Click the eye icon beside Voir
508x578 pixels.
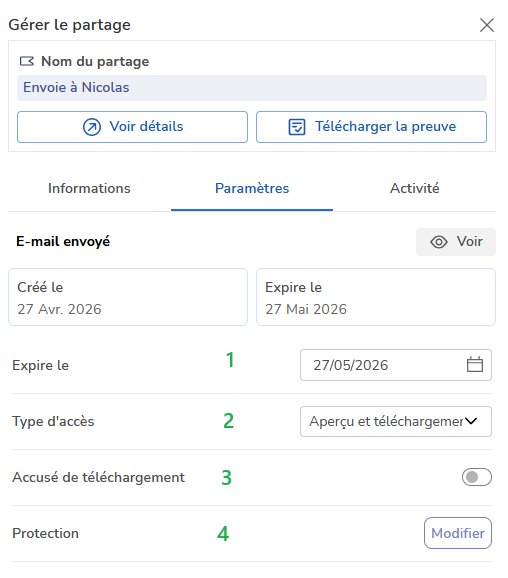pyautogui.click(x=439, y=242)
